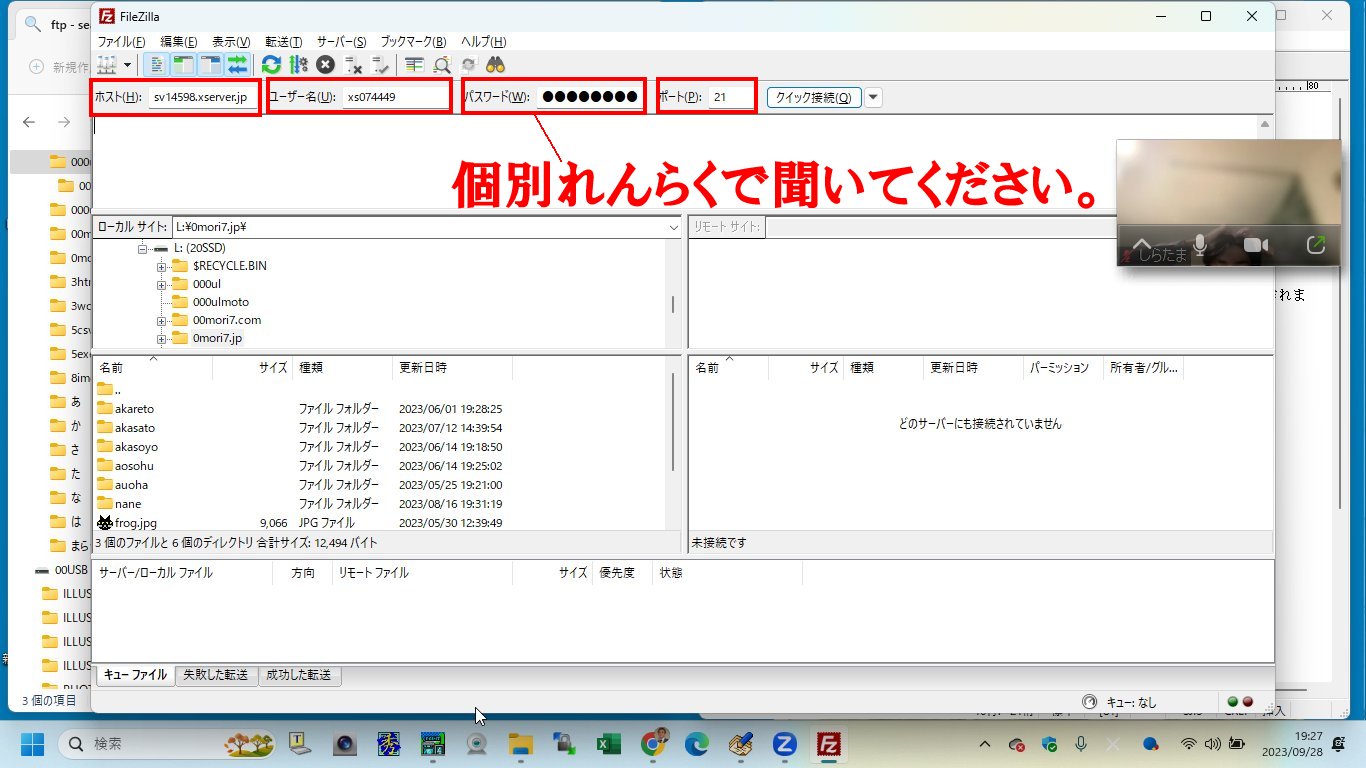Click the reconnect to last server icon
This screenshot has width=1366, height=768.
coord(380,65)
